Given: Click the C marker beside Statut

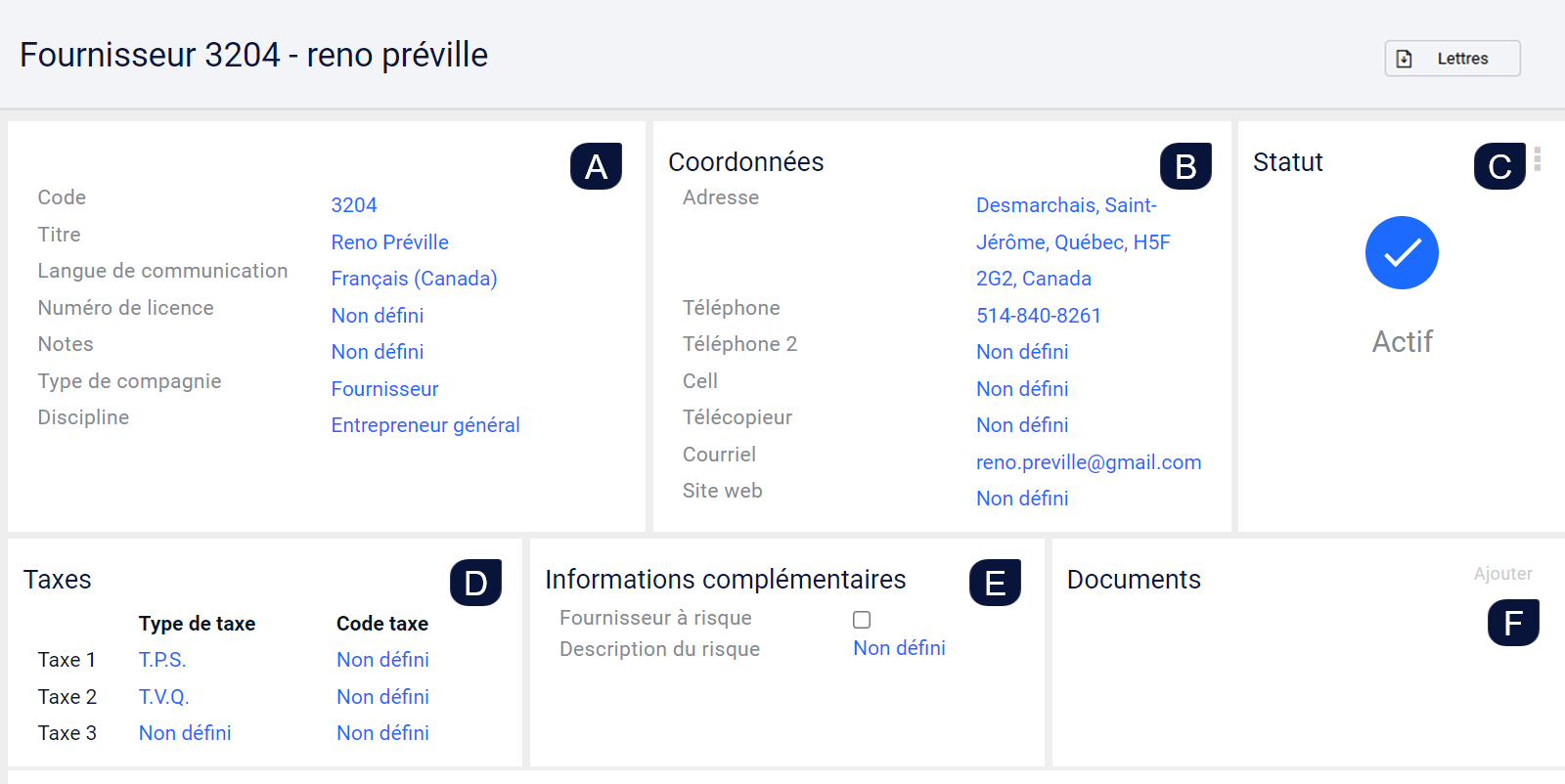Looking at the screenshot, I should pos(1499,166).
